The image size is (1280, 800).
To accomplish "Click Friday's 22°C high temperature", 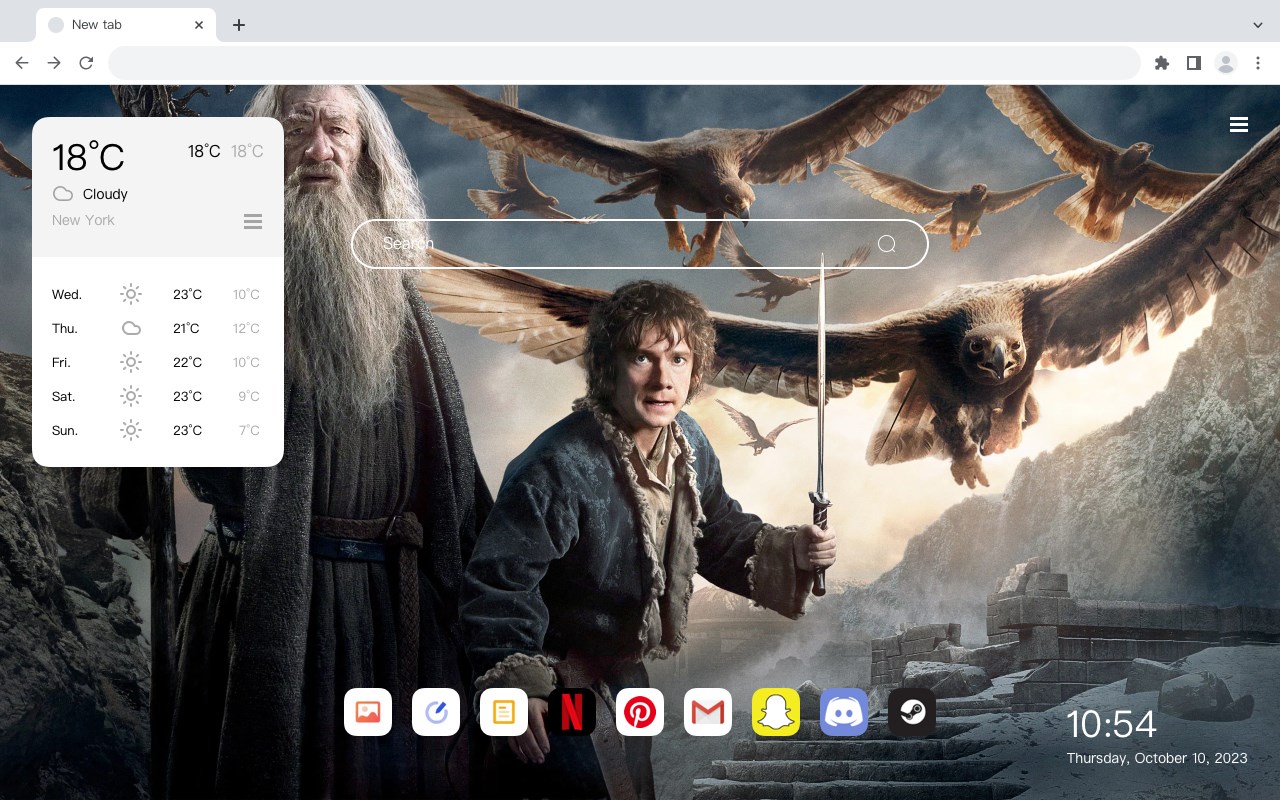I will (x=187, y=363).
